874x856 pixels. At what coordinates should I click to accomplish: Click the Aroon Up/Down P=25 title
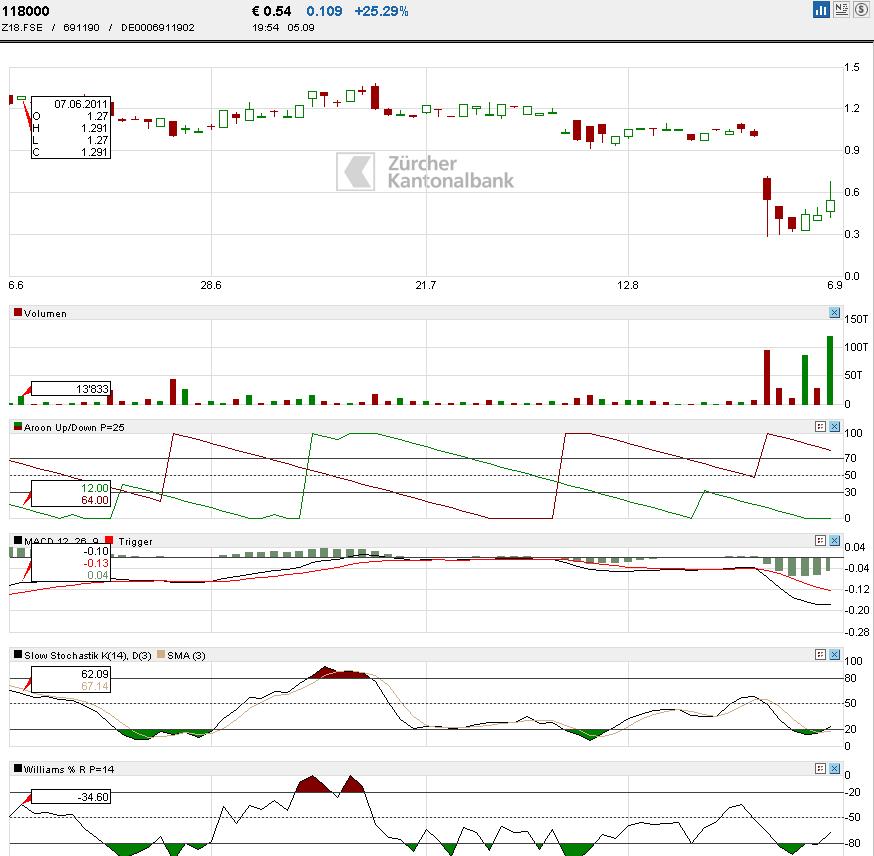(x=74, y=427)
